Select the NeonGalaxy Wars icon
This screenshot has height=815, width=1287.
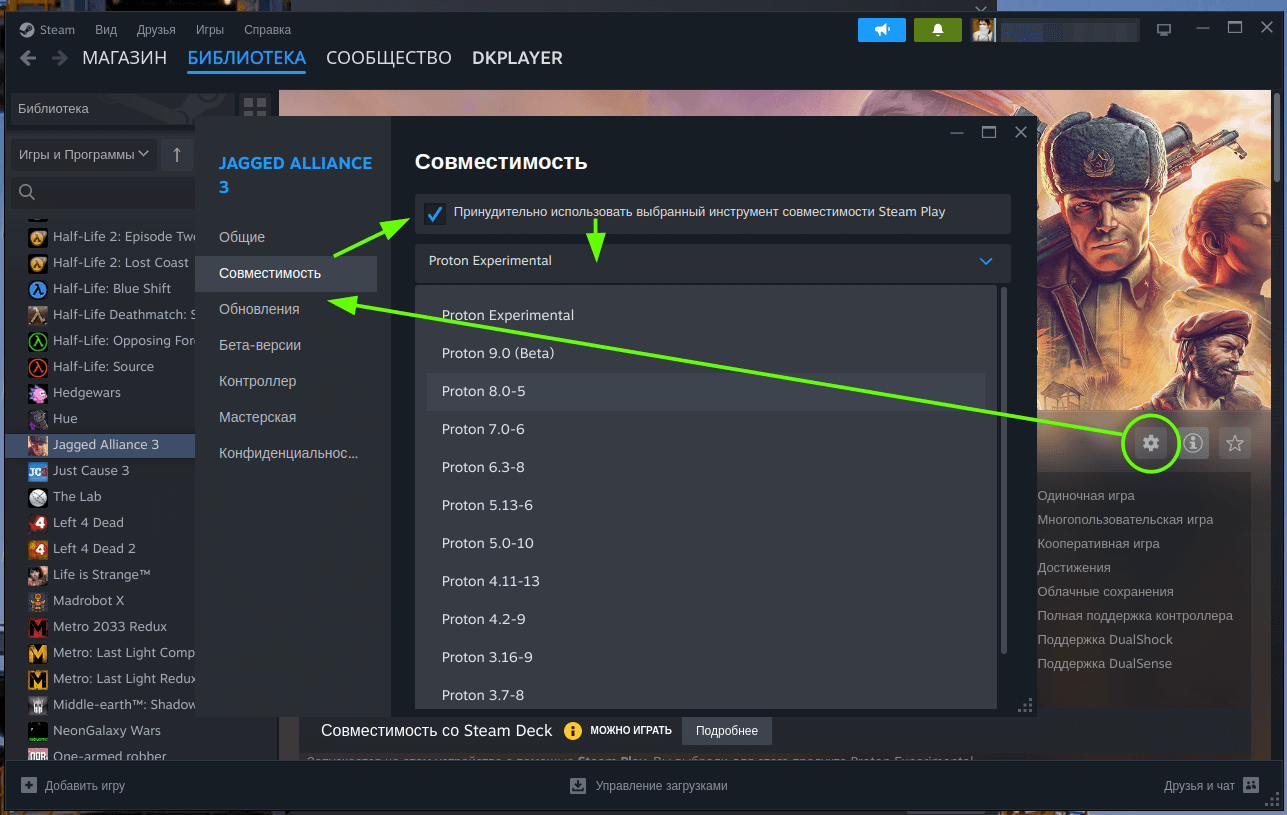click(x=38, y=731)
